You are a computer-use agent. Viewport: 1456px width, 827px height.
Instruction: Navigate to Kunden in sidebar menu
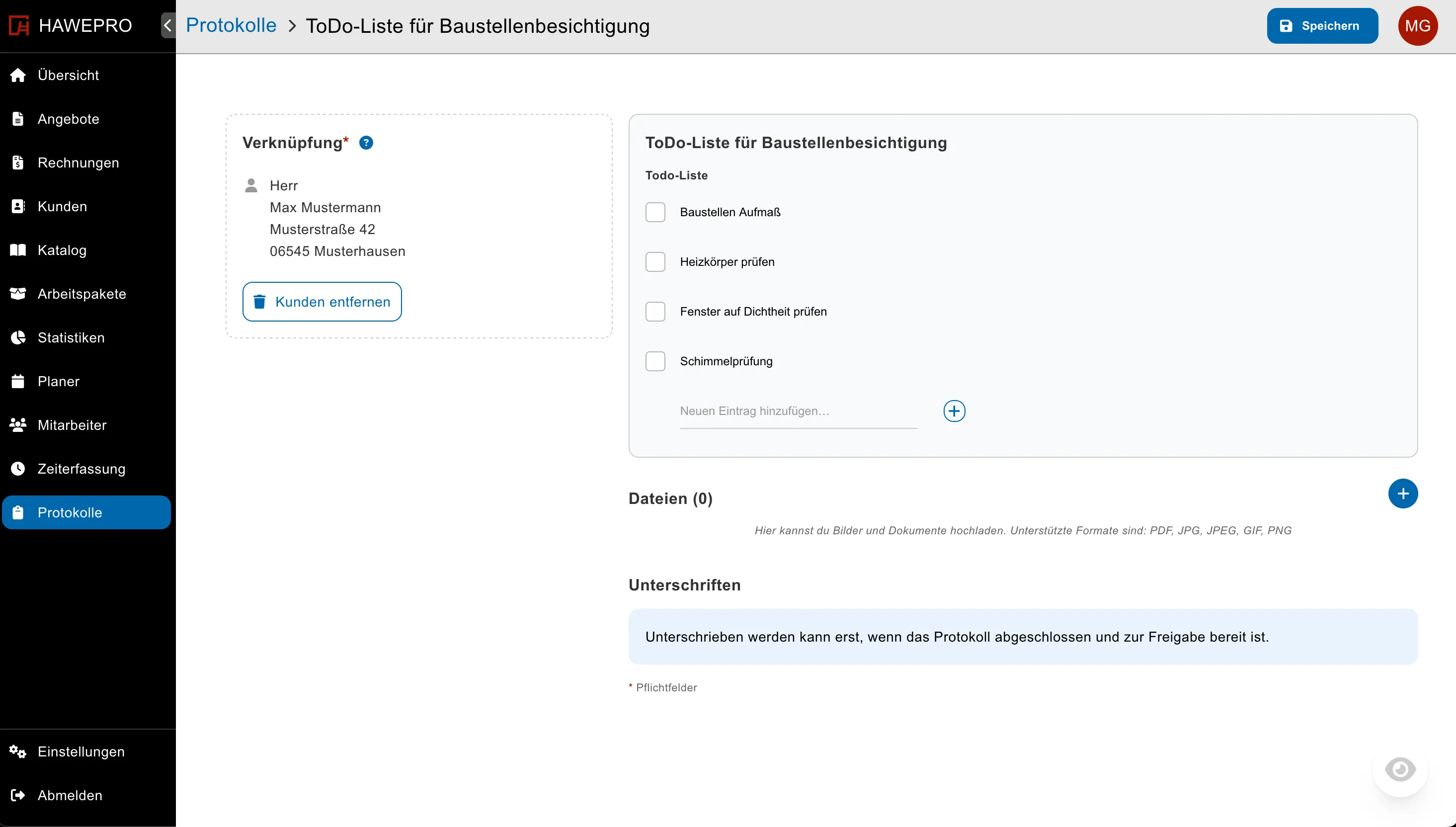click(63, 206)
